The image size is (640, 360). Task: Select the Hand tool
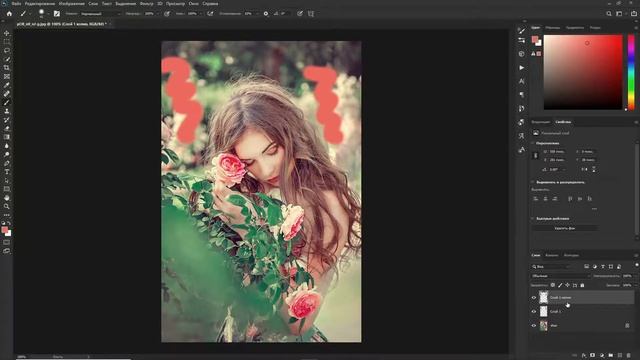coord(7,198)
